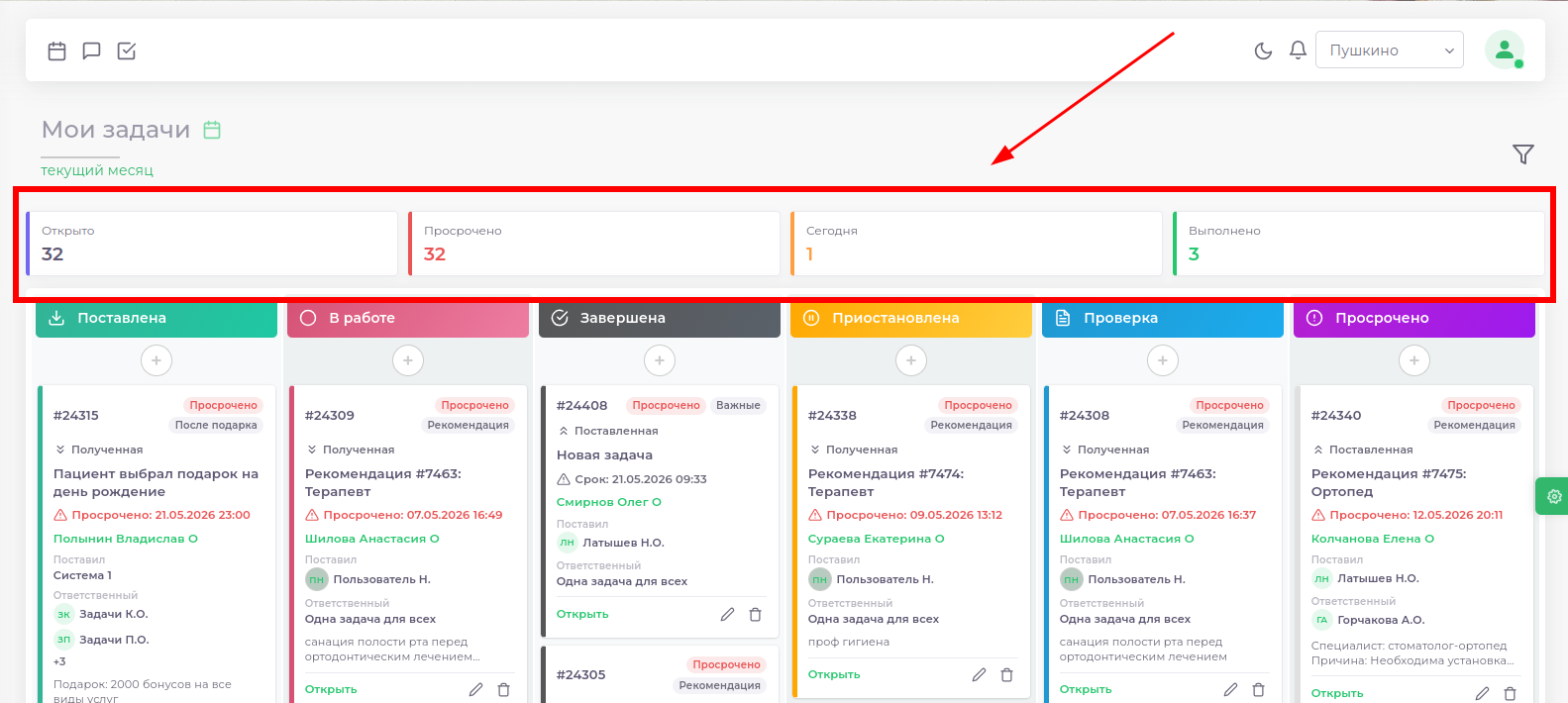Open the calendar icon in top bar
Viewport: 1568px width, 703px height.
tap(57, 50)
